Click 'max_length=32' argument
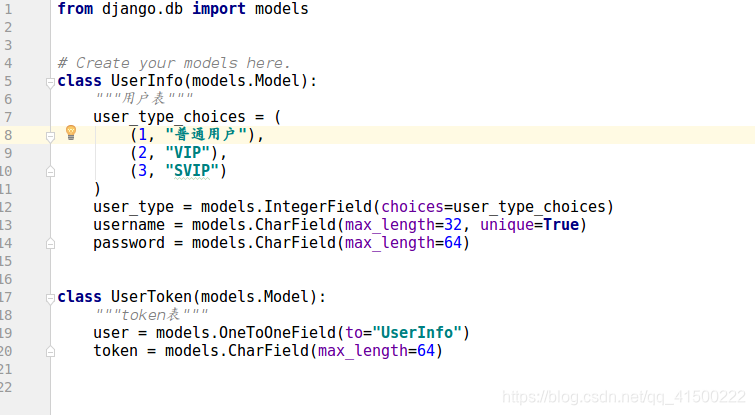The image size is (755, 415). click(403, 225)
